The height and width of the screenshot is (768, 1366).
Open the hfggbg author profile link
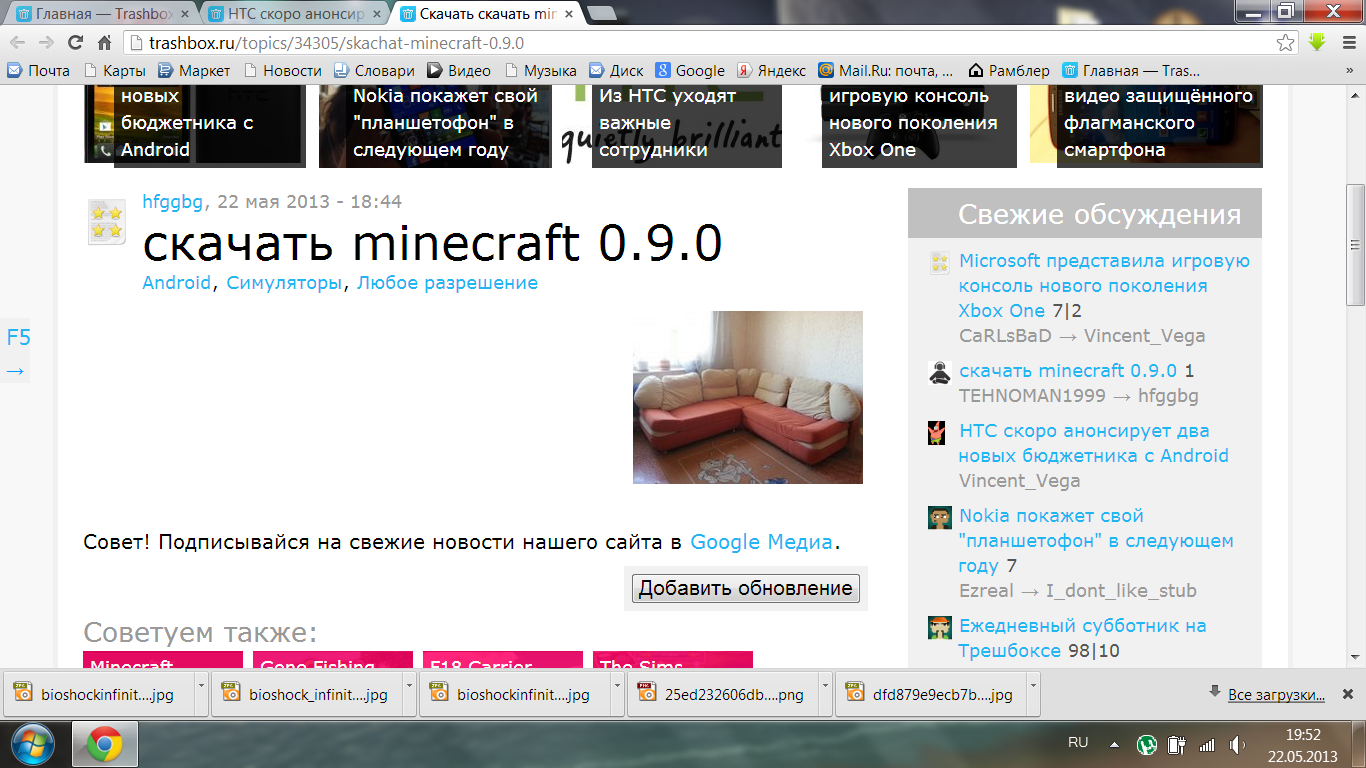(x=173, y=202)
